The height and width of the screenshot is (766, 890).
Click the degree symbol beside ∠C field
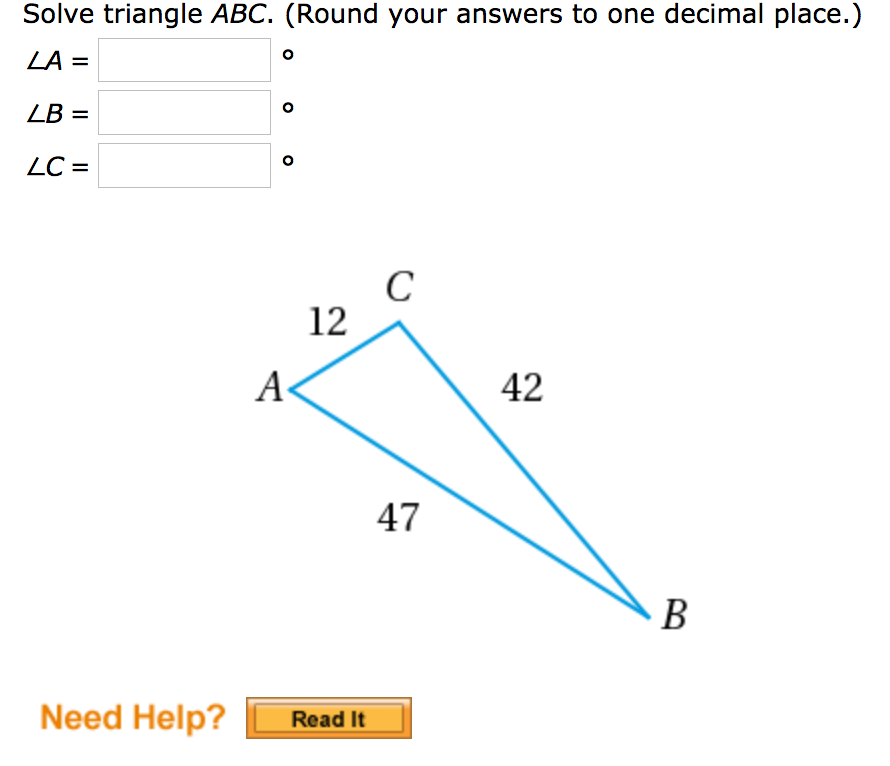click(x=287, y=160)
